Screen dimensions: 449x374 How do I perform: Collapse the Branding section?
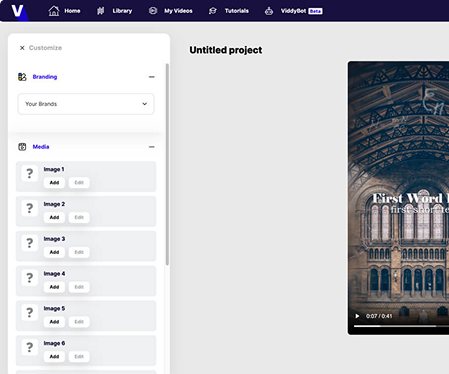tap(151, 77)
